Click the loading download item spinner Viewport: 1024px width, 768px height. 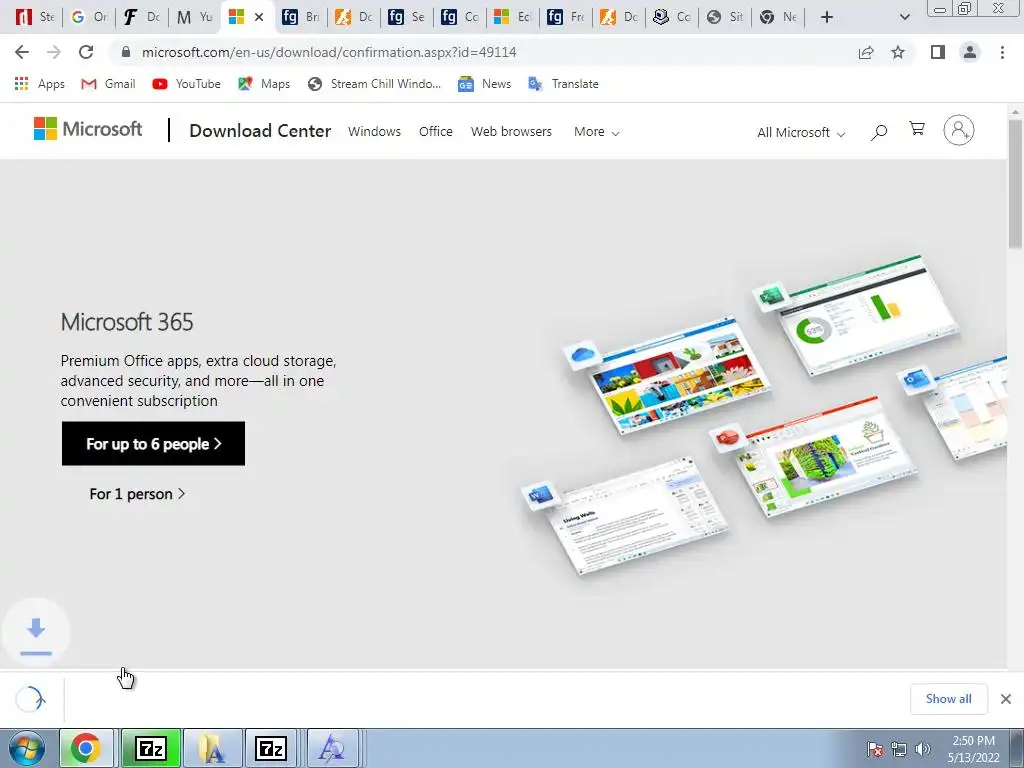[30, 699]
